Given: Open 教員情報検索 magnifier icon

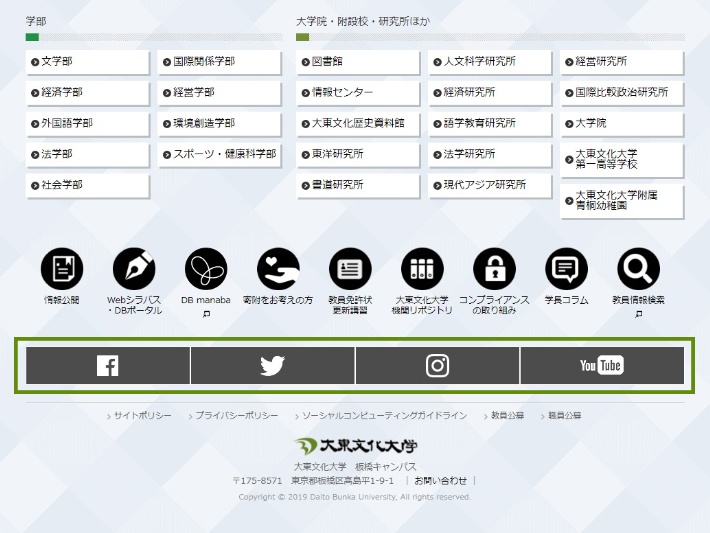Looking at the screenshot, I should tap(638, 269).
